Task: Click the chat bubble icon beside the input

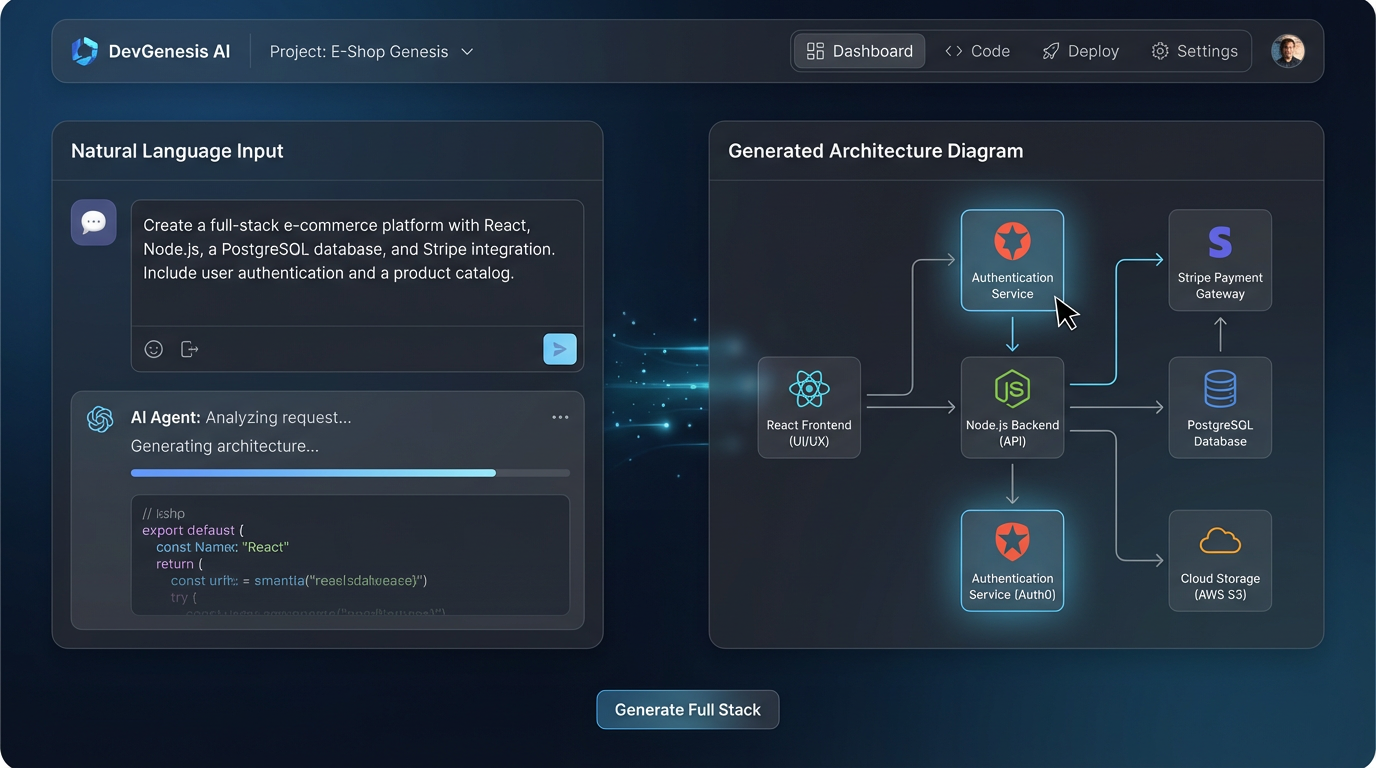Action: (93, 222)
